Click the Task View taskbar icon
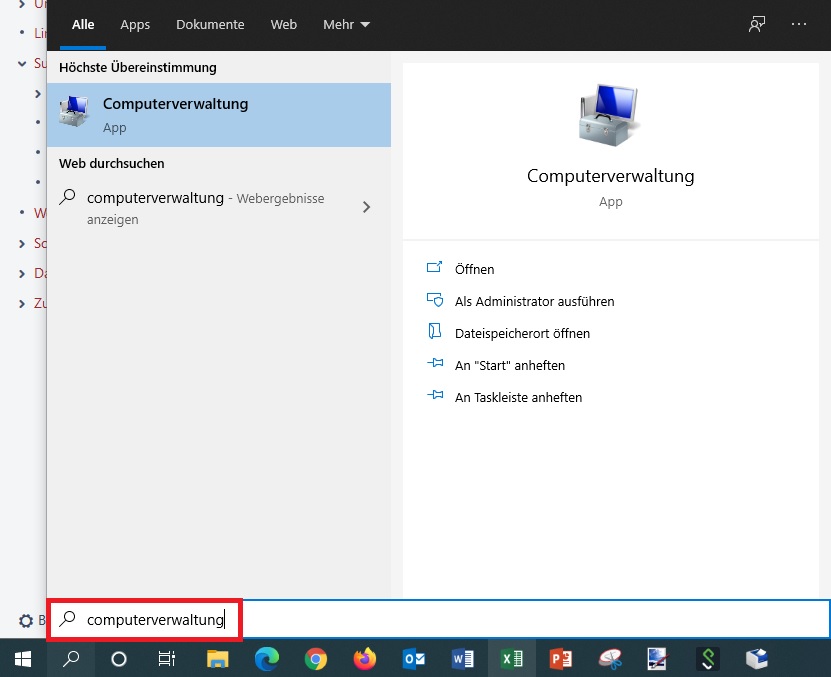This screenshot has width=831, height=677. (168, 658)
